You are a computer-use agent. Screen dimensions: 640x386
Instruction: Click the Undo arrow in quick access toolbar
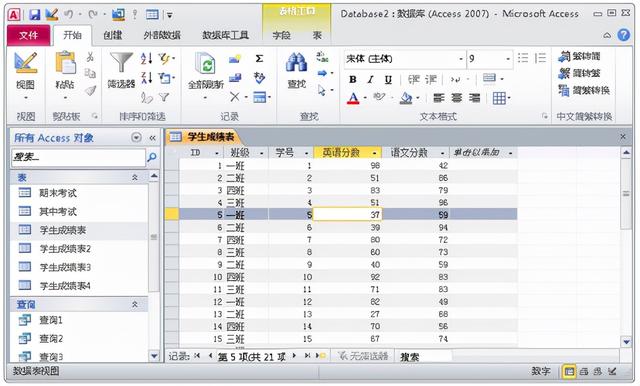click(69, 15)
